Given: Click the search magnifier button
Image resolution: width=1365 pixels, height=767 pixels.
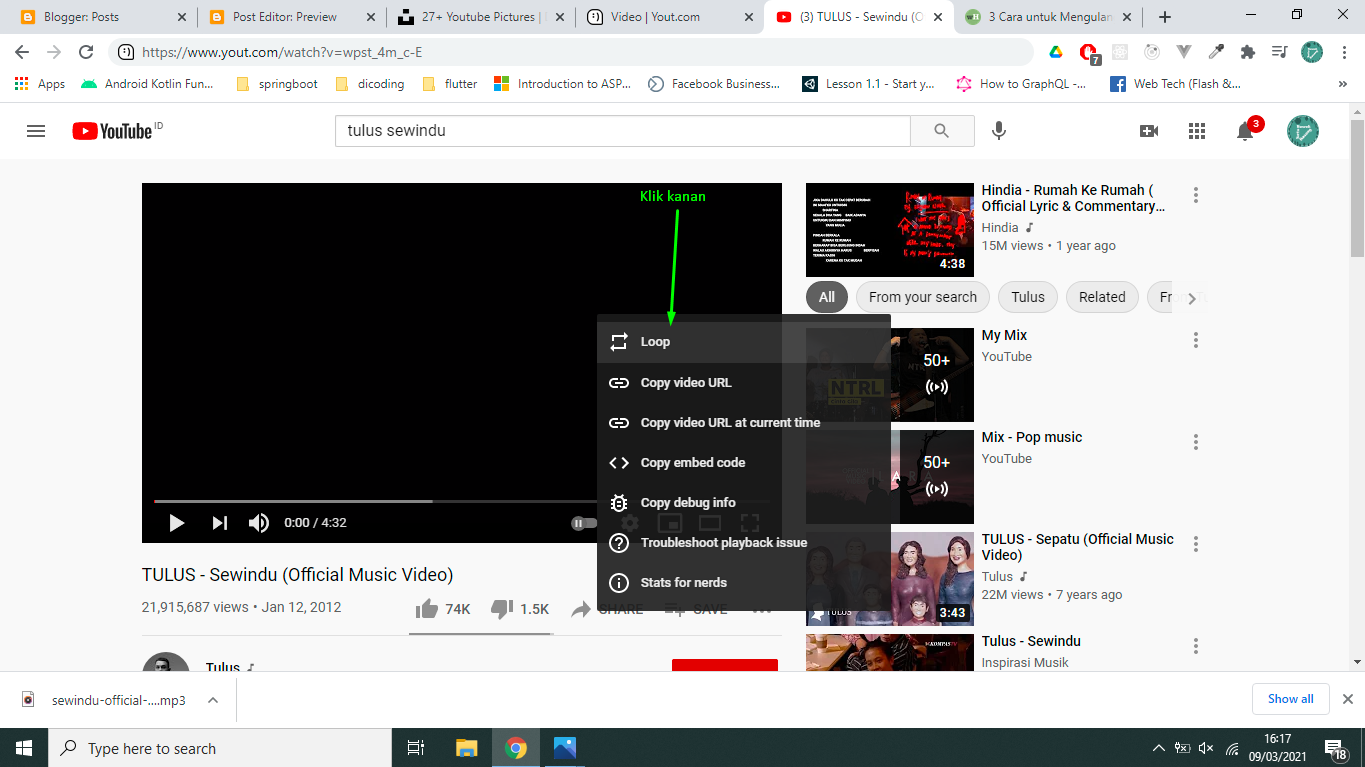Looking at the screenshot, I should (942, 131).
